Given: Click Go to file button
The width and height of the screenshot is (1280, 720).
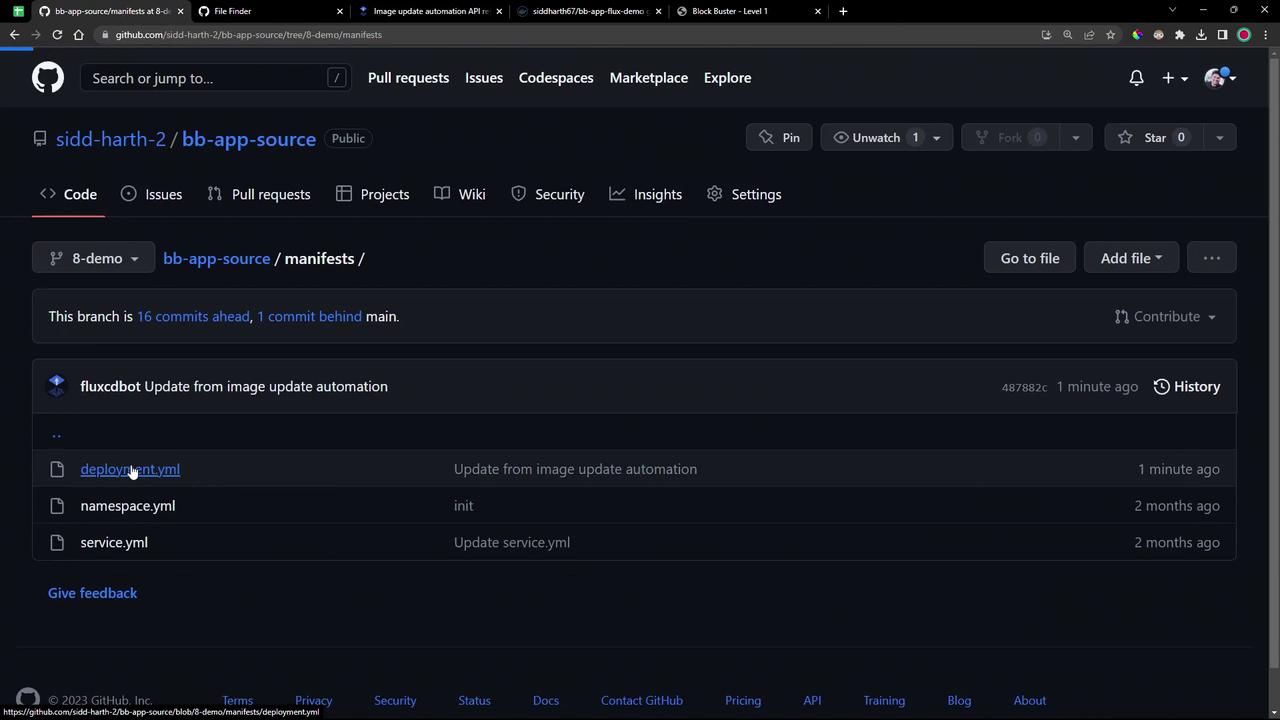Looking at the screenshot, I should [x=1029, y=258].
